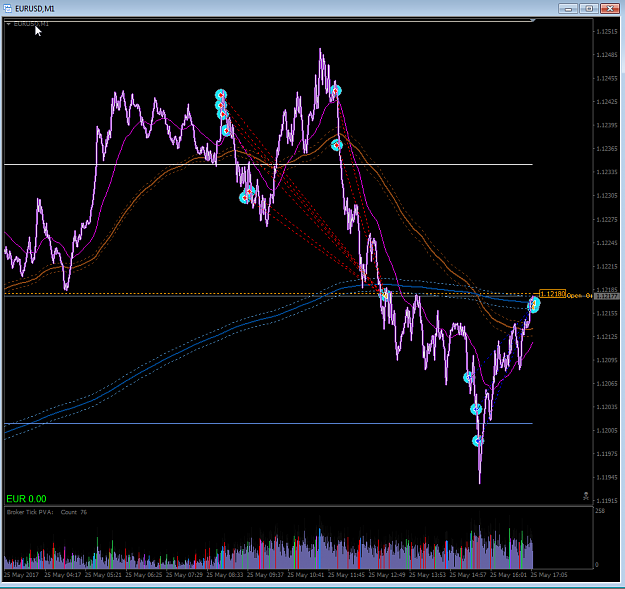Click the 1.12155 price scale value
The height and width of the screenshot is (589, 625).
tap(607, 313)
